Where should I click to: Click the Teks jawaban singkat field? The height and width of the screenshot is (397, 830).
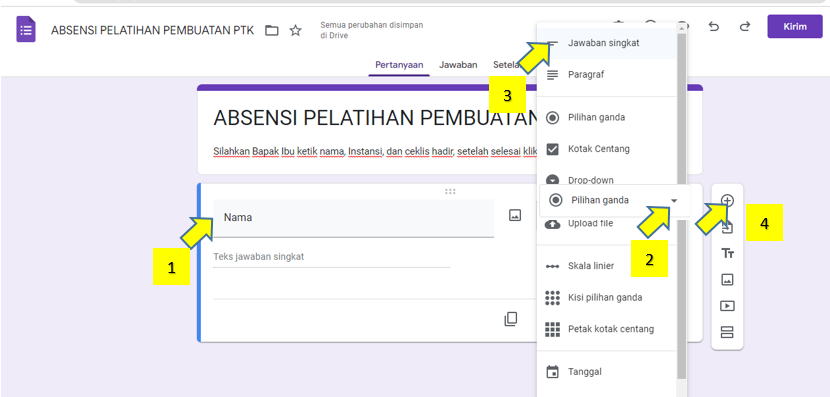point(331,257)
